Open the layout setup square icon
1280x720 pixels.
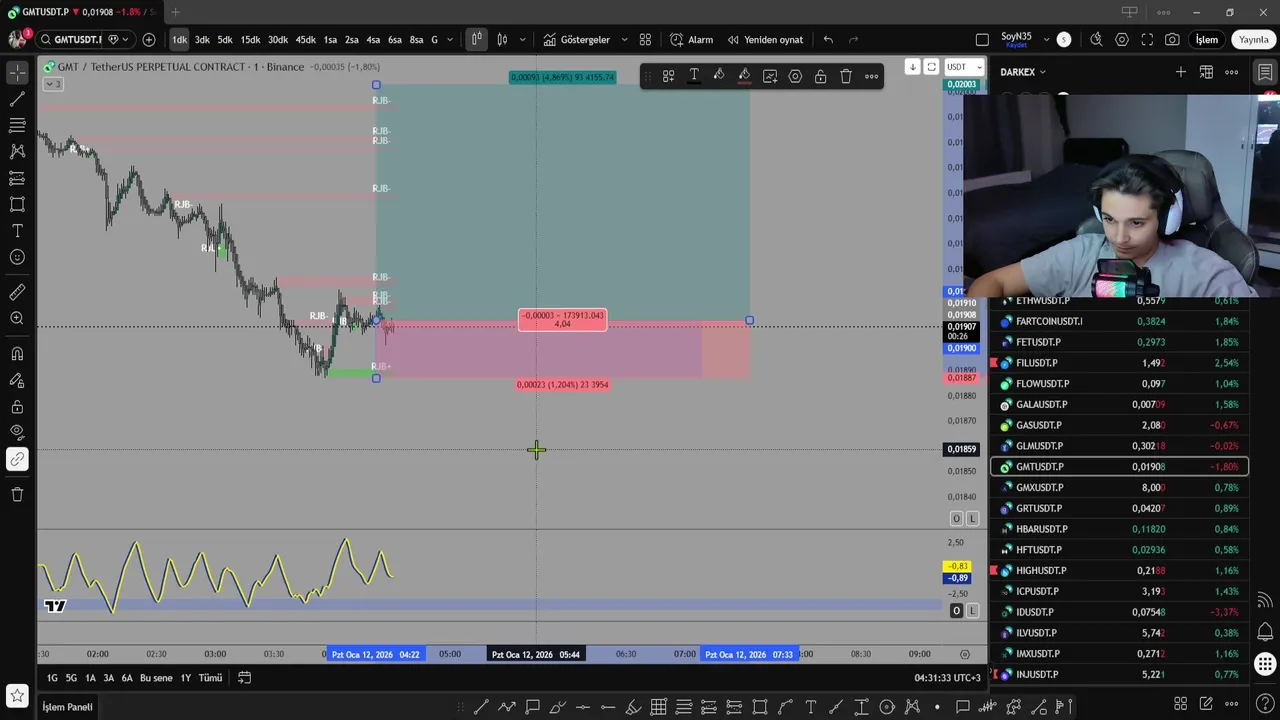coord(982,40)
